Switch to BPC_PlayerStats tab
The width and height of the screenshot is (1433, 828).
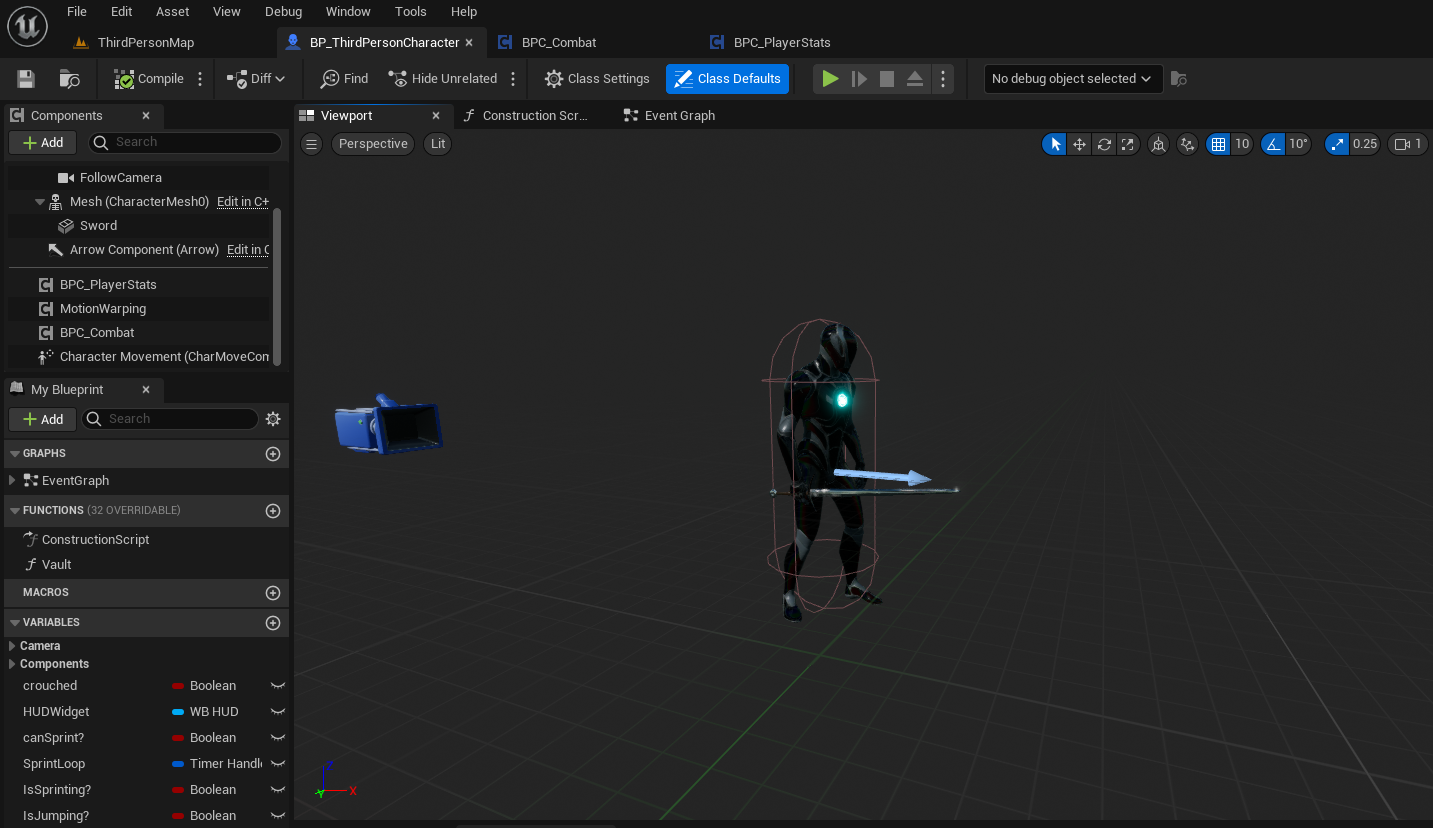[782, 43]
